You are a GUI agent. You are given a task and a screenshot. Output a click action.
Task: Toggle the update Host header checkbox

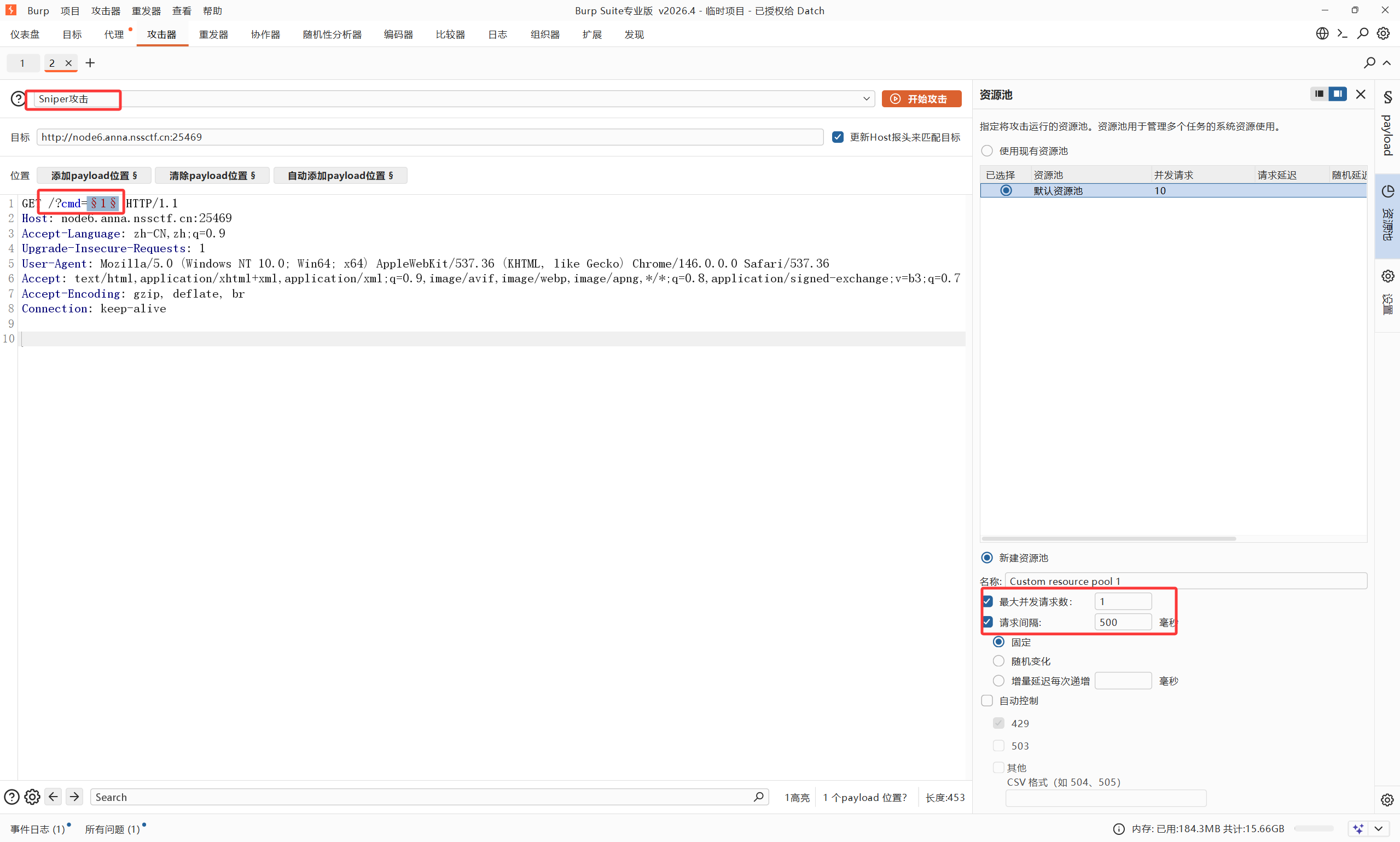[838, 137]
